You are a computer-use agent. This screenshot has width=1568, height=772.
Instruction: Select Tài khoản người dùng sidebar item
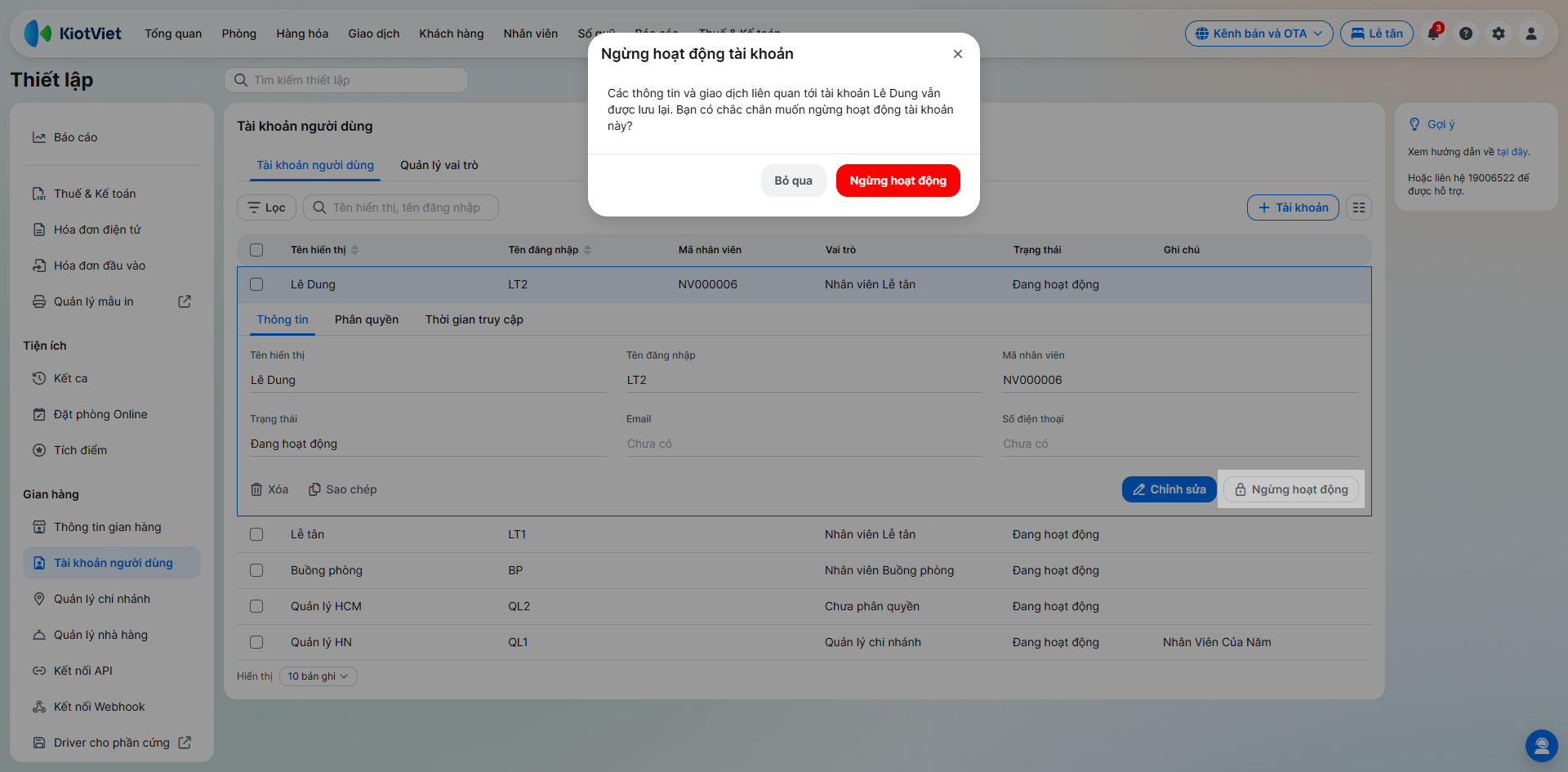[112, 563]
